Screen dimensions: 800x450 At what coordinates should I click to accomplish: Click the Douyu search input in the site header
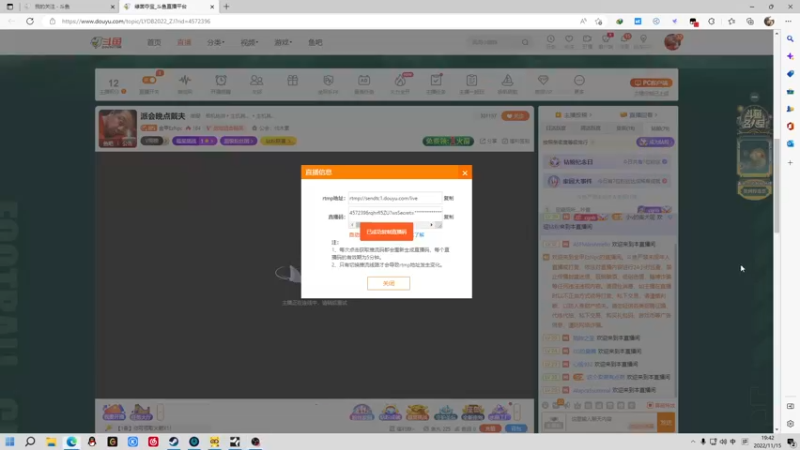(x=493, y=42)
